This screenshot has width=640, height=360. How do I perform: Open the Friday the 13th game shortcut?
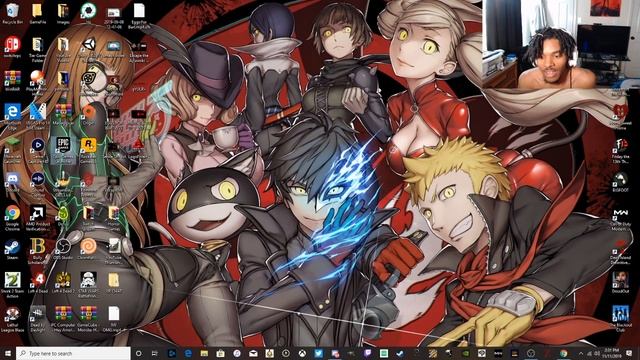[621, 150]
